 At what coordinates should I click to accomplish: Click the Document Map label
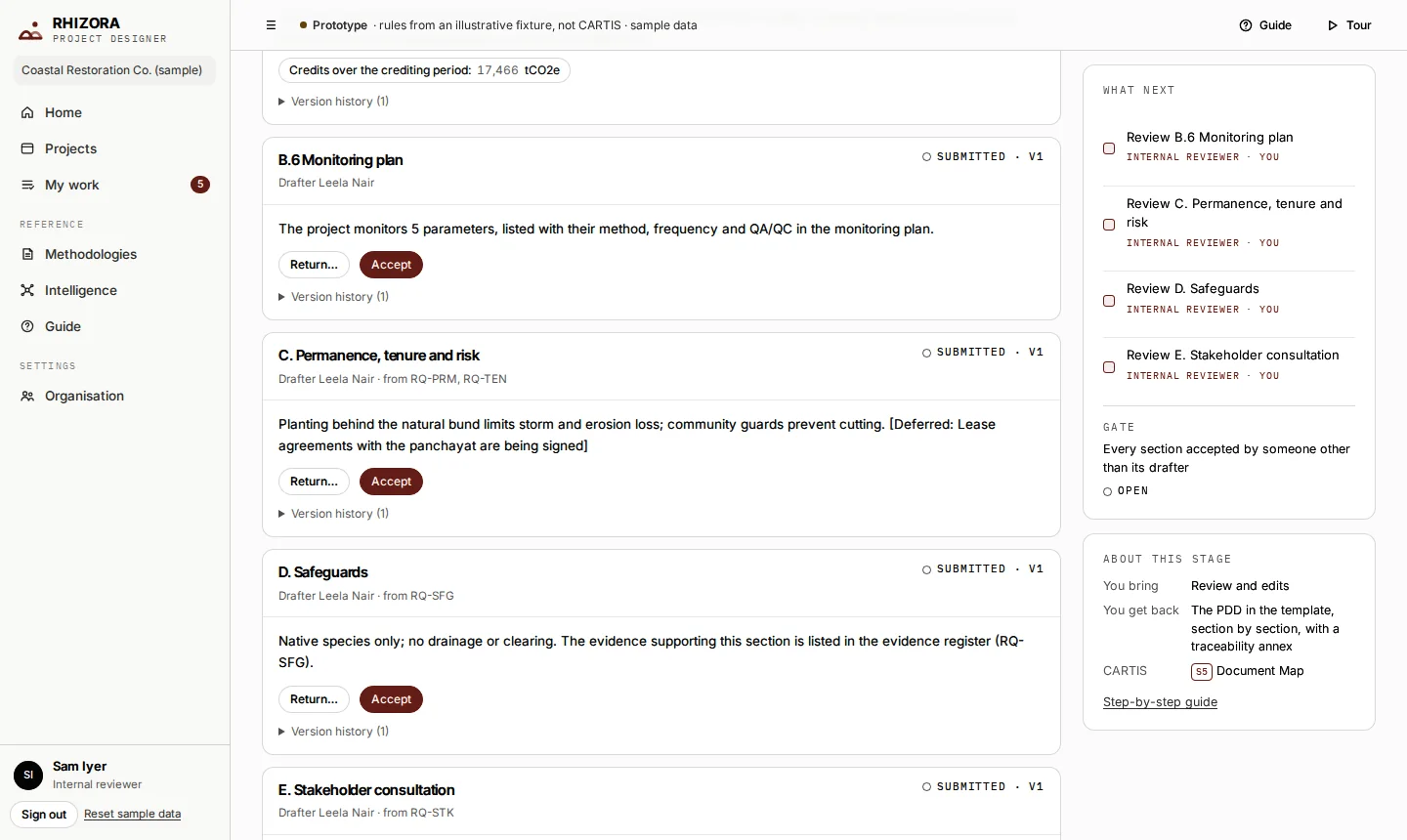(1260, 671)
